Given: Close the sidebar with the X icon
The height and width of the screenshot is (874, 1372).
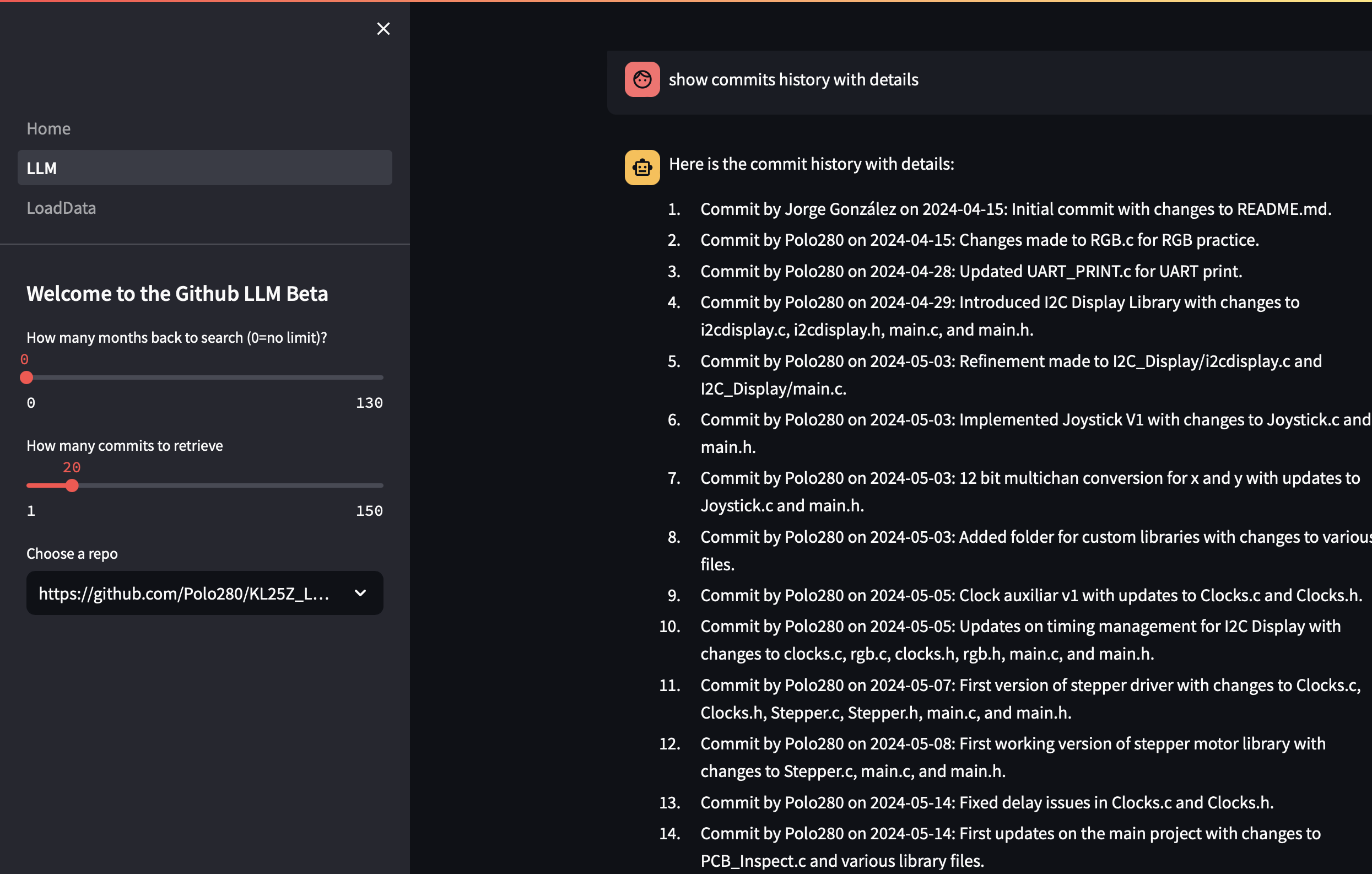Looking at the screenshot, I should 383,29.
